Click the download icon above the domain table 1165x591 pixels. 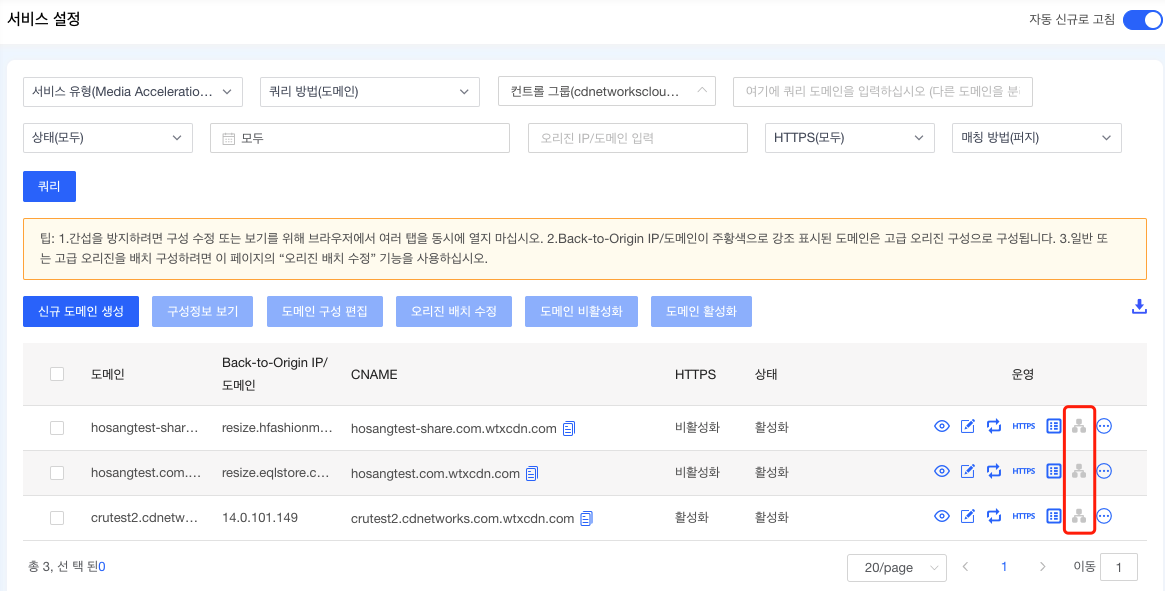[x=1139, y=307]
